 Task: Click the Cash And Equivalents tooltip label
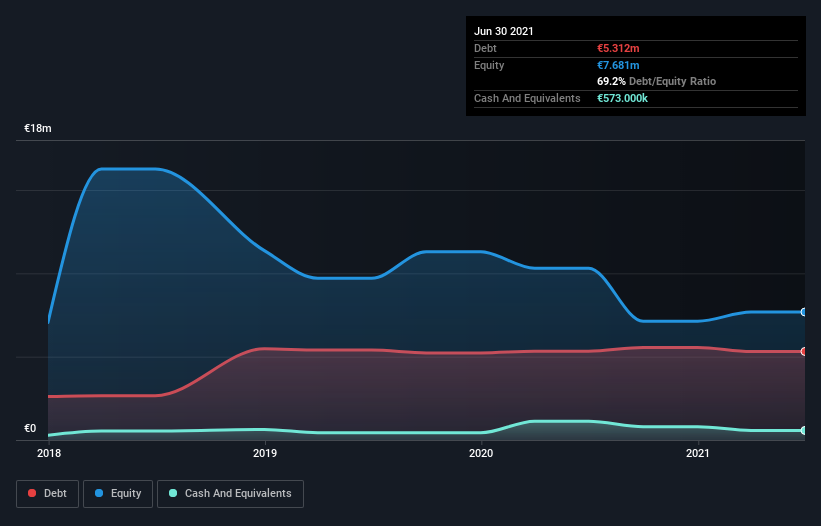[x=527, y=98]
